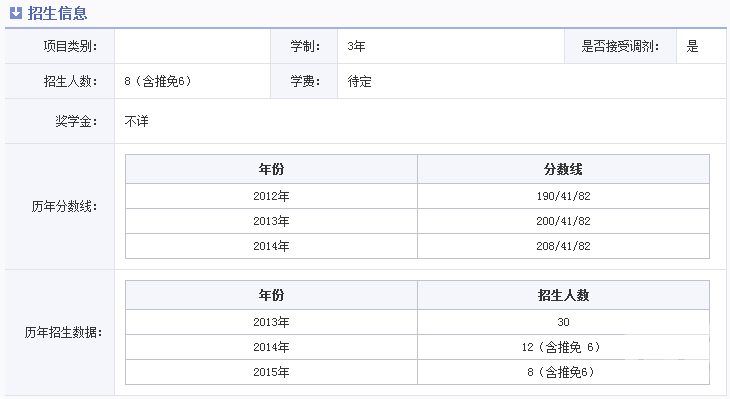Select the 2013 enrollment number 30

[x=563, y=322]
